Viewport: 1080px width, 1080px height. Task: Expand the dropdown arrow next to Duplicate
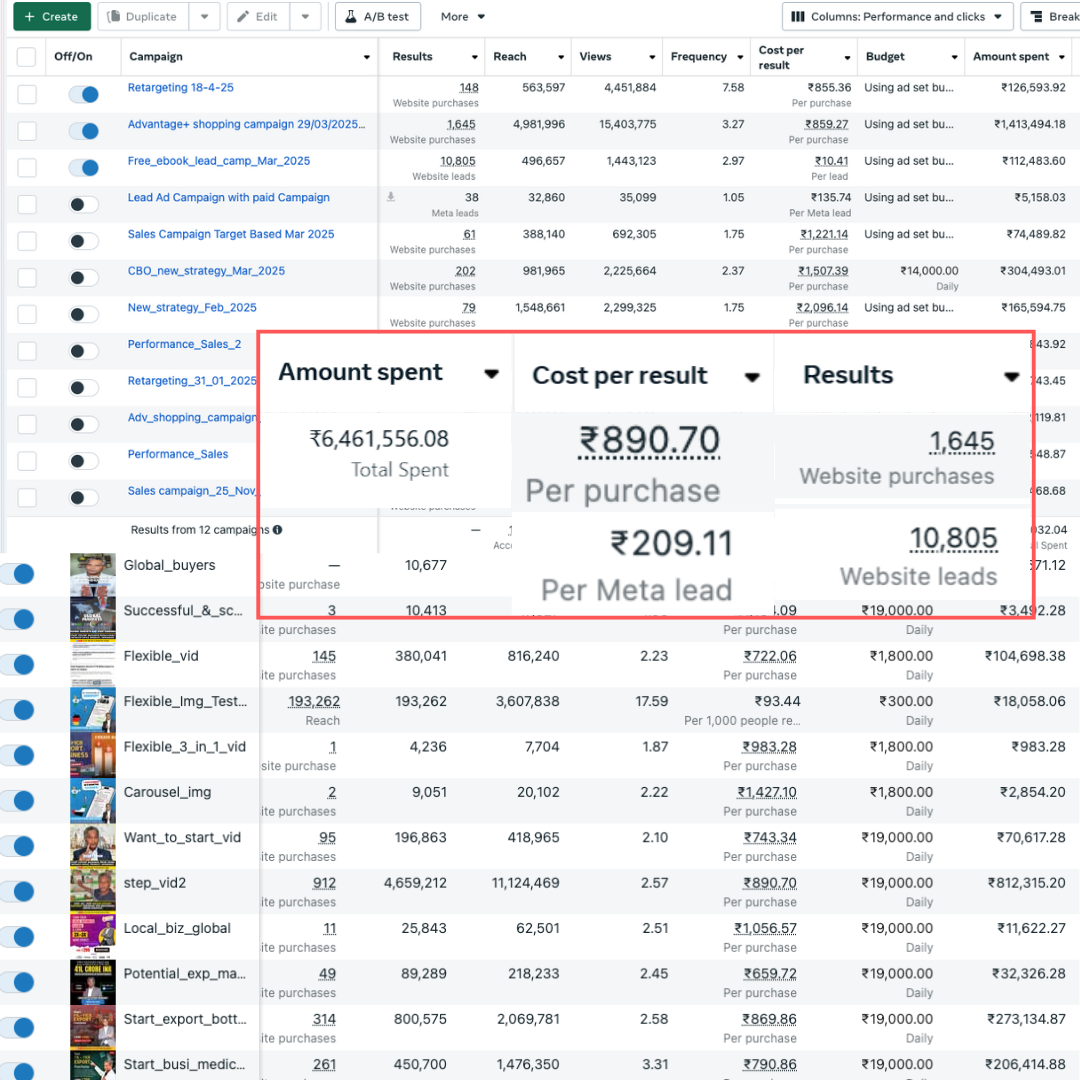204,17
